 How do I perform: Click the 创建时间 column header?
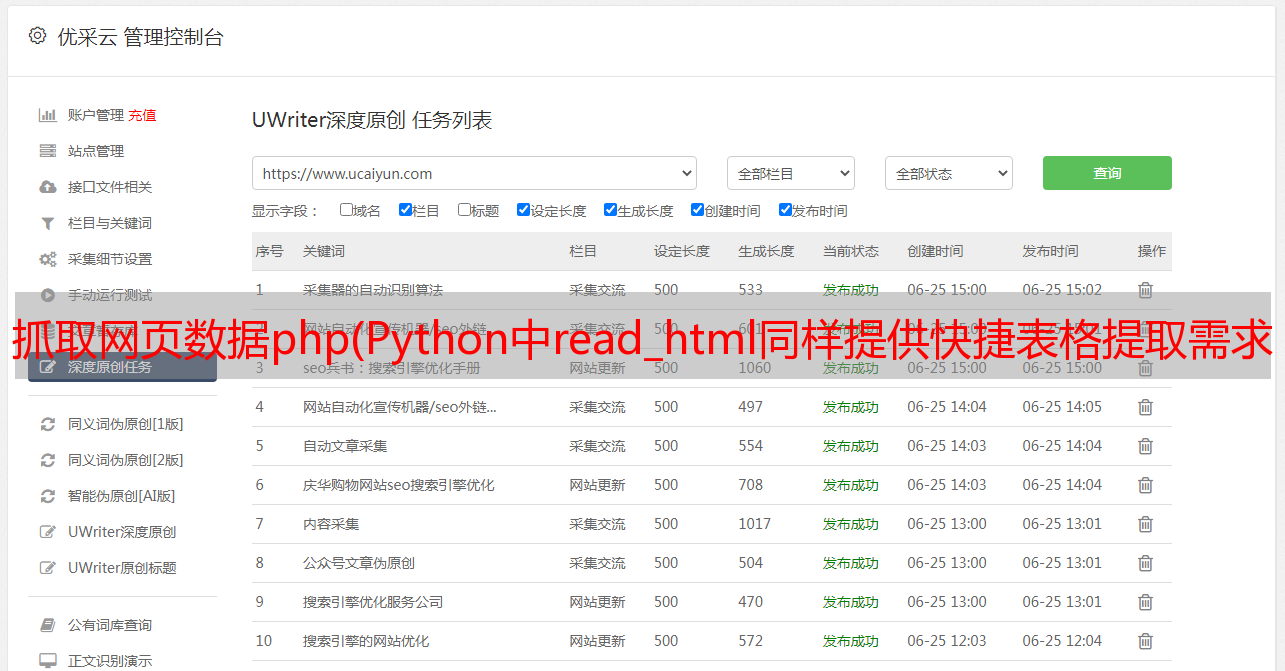[936, 251]
